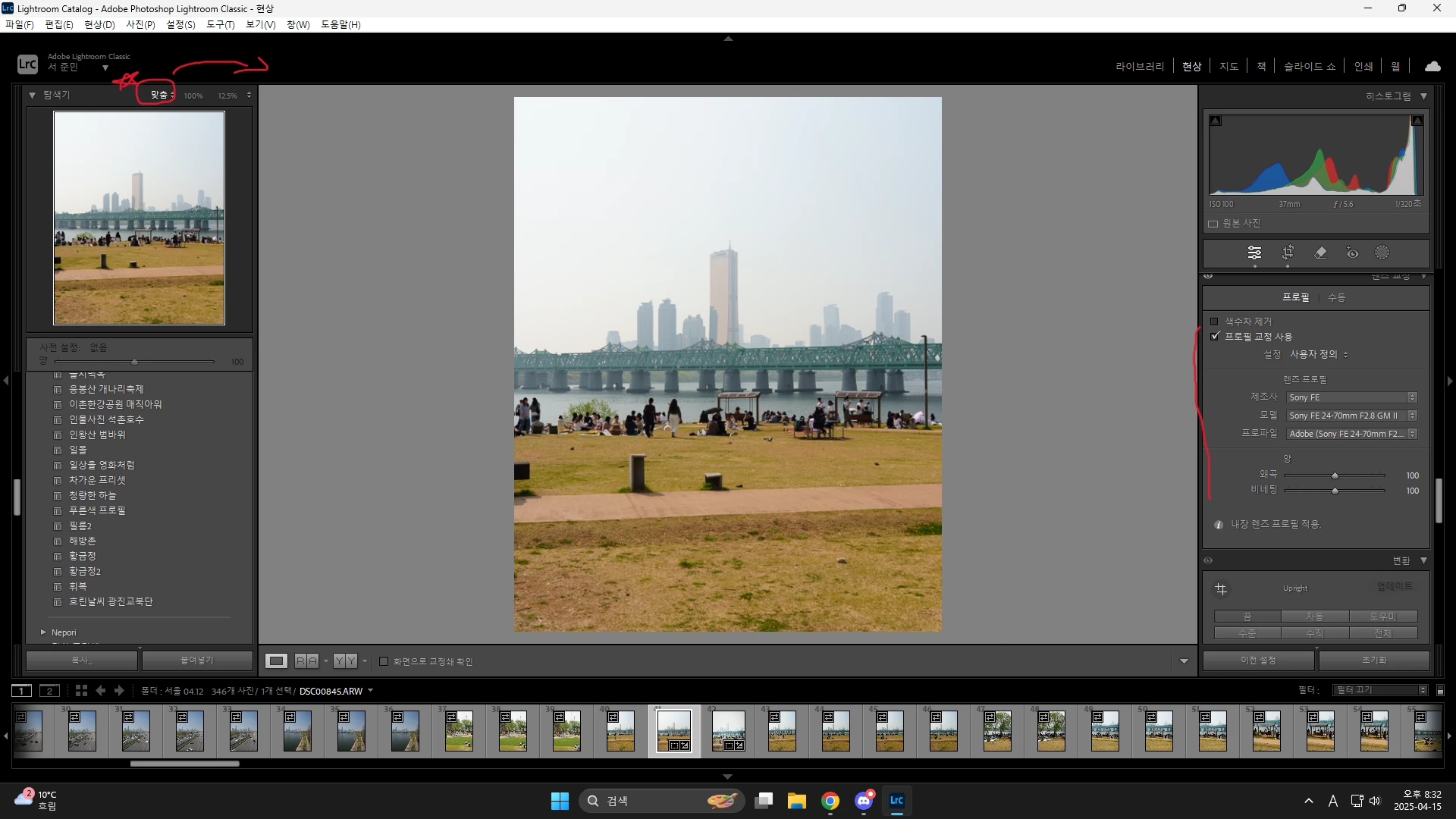Uncheck 프로필 교정 사용 checkbox

pos(1215,336)
